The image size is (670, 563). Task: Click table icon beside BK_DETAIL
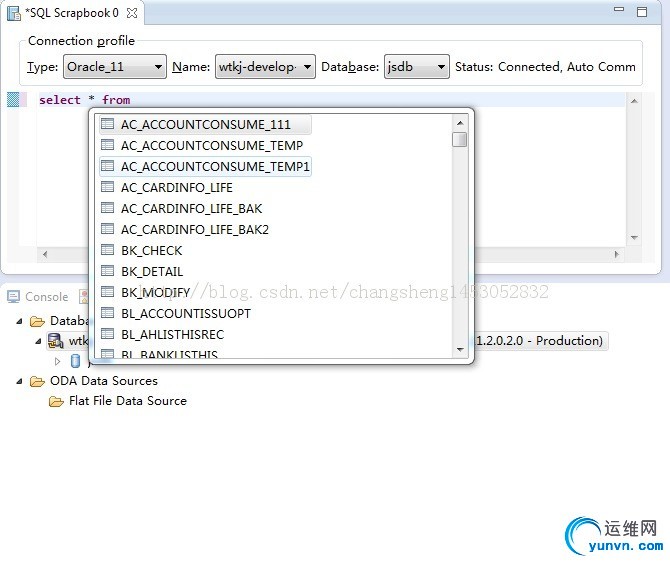tap(107, 270)
